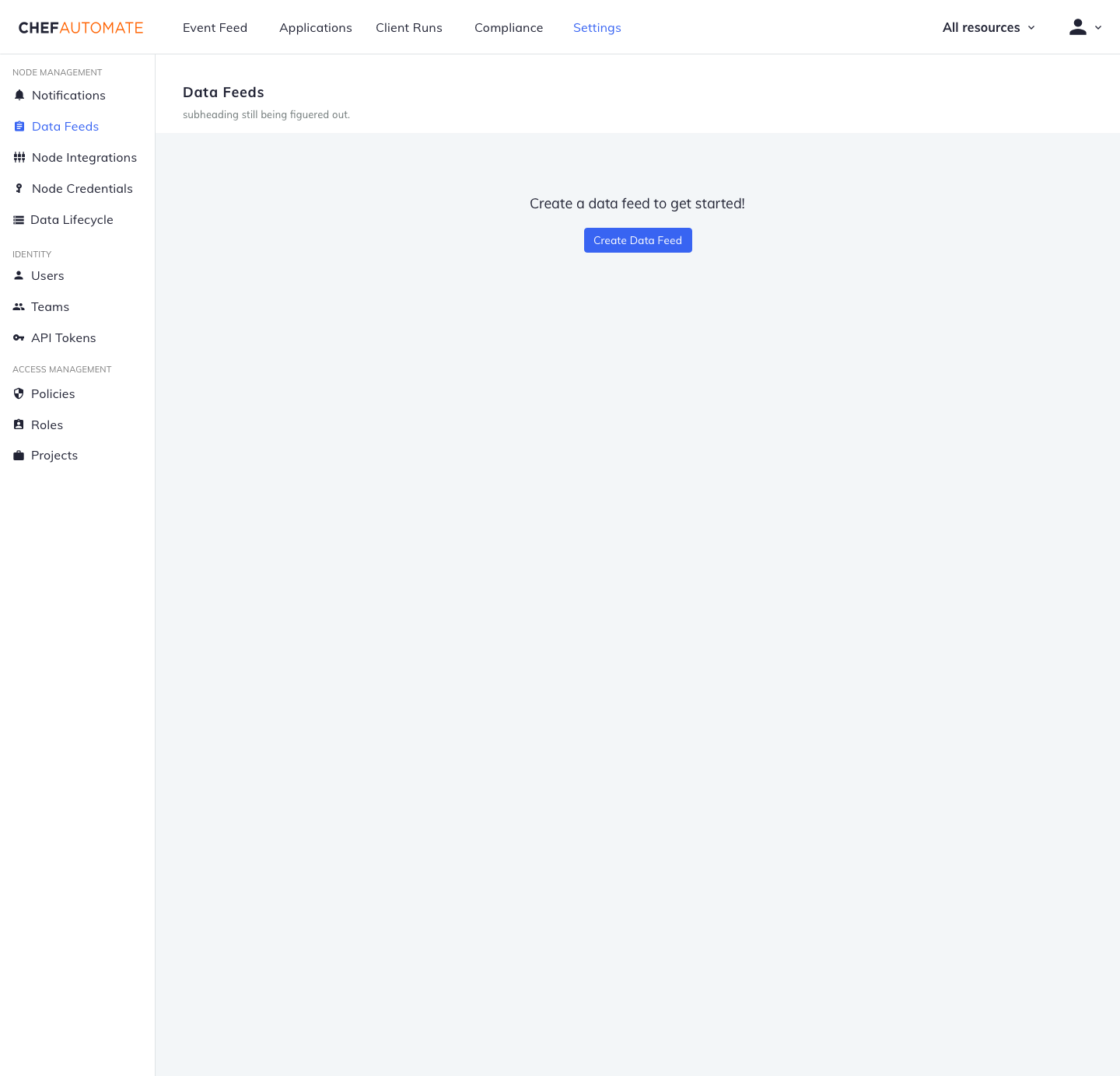
Task: Open the Applications page
Action: (315, 27)
